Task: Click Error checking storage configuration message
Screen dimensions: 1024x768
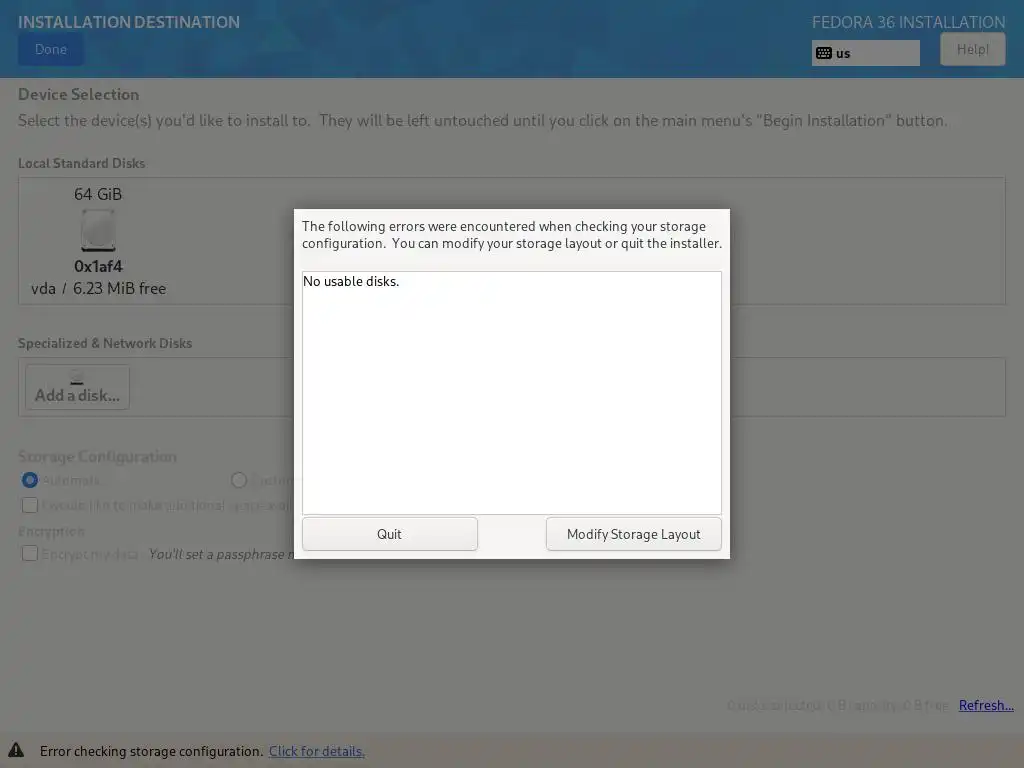Action: coord(152,751)
